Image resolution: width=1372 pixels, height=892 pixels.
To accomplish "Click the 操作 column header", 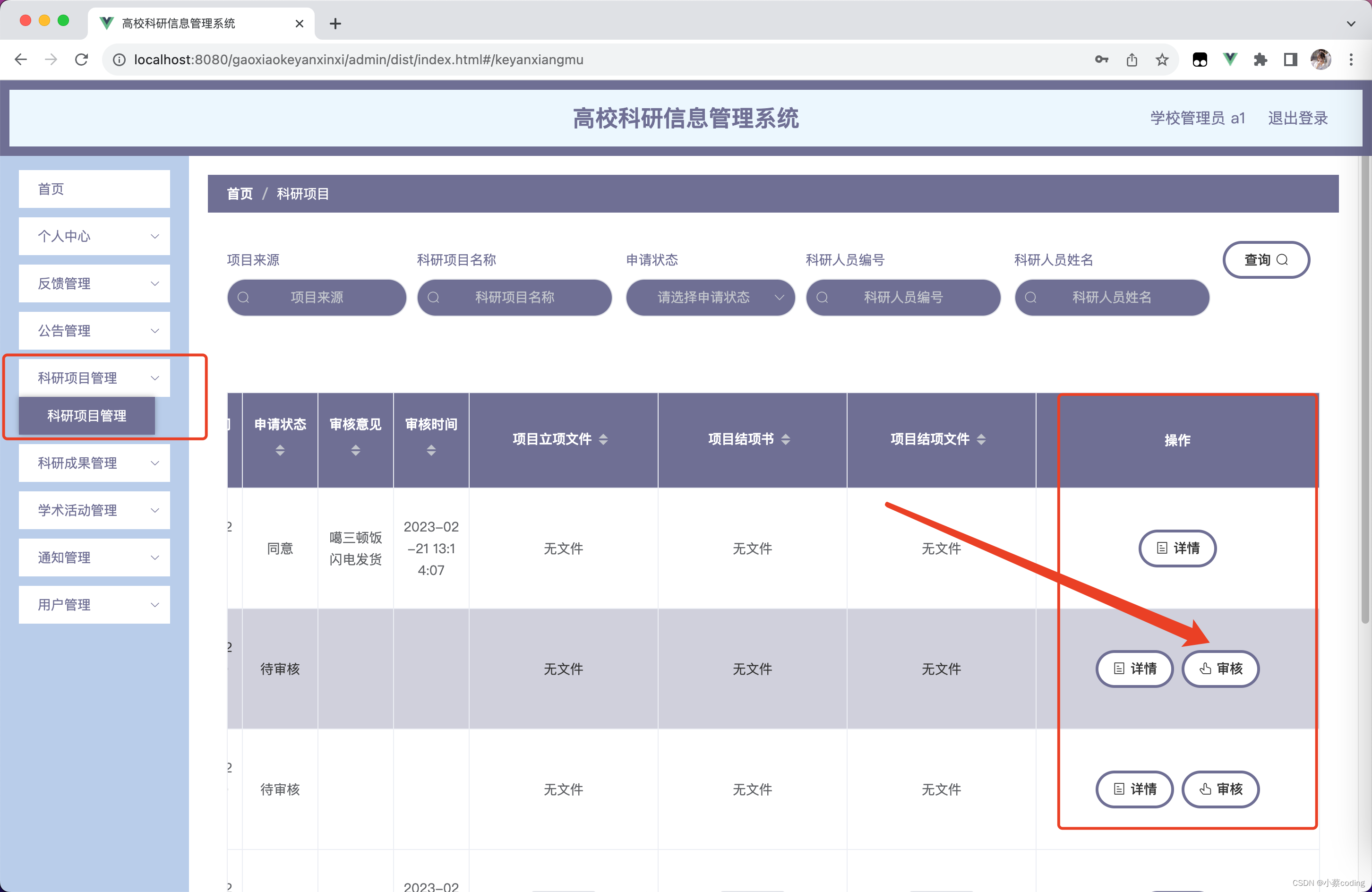I will (x=1177, y=440).
